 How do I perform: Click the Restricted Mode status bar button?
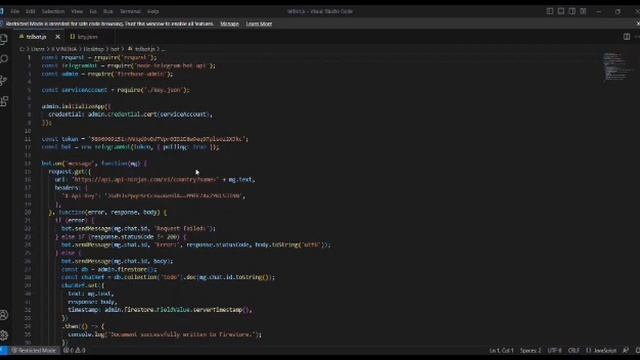34,350
